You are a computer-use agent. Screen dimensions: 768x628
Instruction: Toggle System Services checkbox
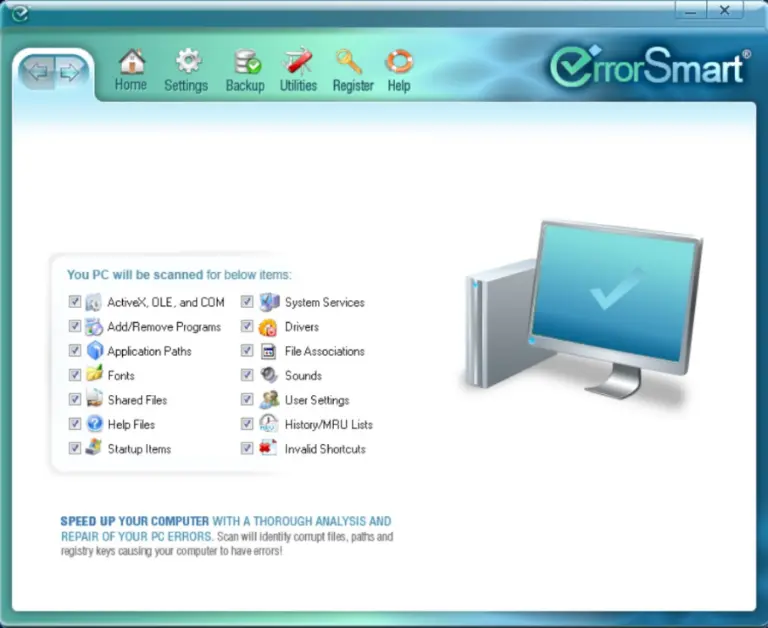click(247, 301)
